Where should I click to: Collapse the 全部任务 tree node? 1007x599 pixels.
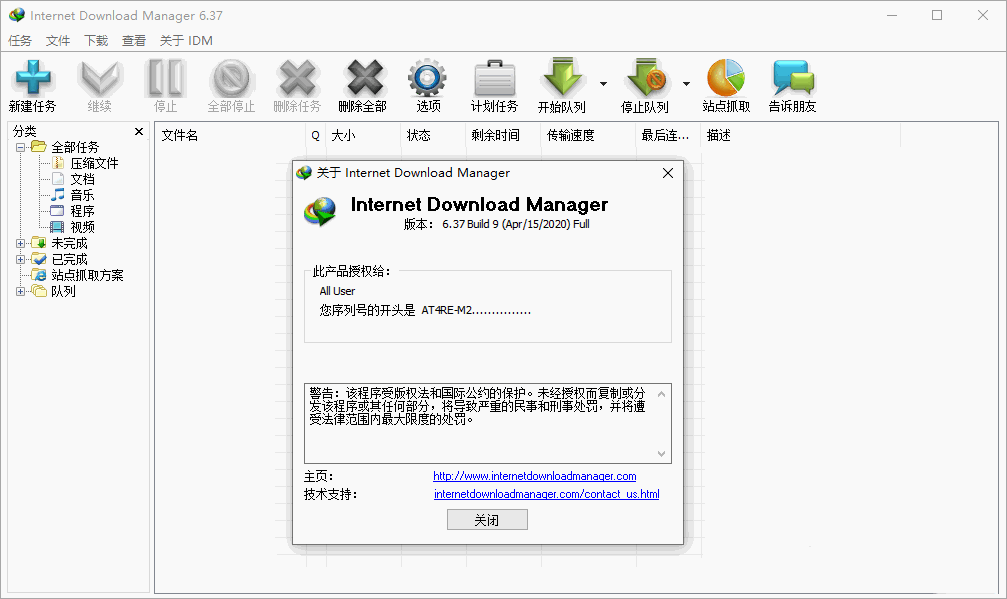coord(21,147)
